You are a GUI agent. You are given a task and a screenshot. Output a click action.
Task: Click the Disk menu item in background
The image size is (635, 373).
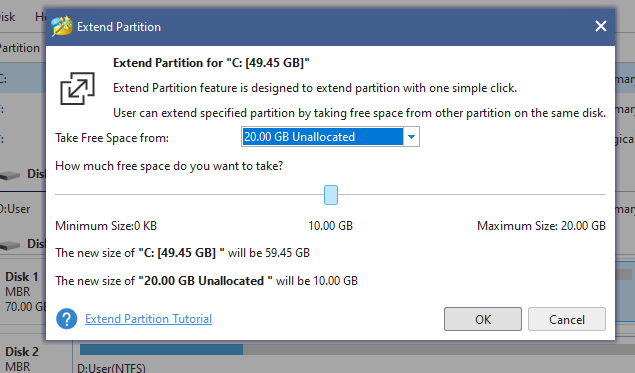point(8,17)
